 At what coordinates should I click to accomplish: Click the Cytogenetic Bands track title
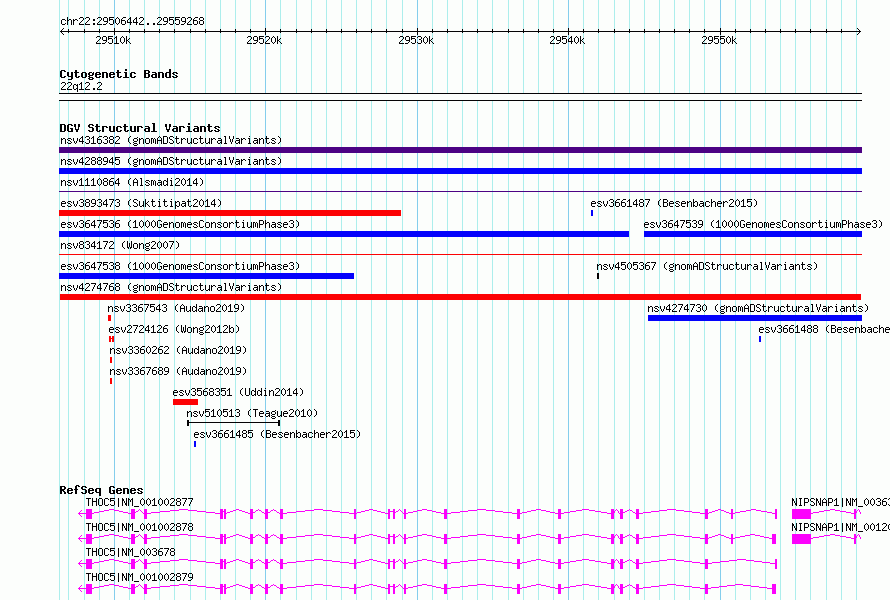coord(119,74)
